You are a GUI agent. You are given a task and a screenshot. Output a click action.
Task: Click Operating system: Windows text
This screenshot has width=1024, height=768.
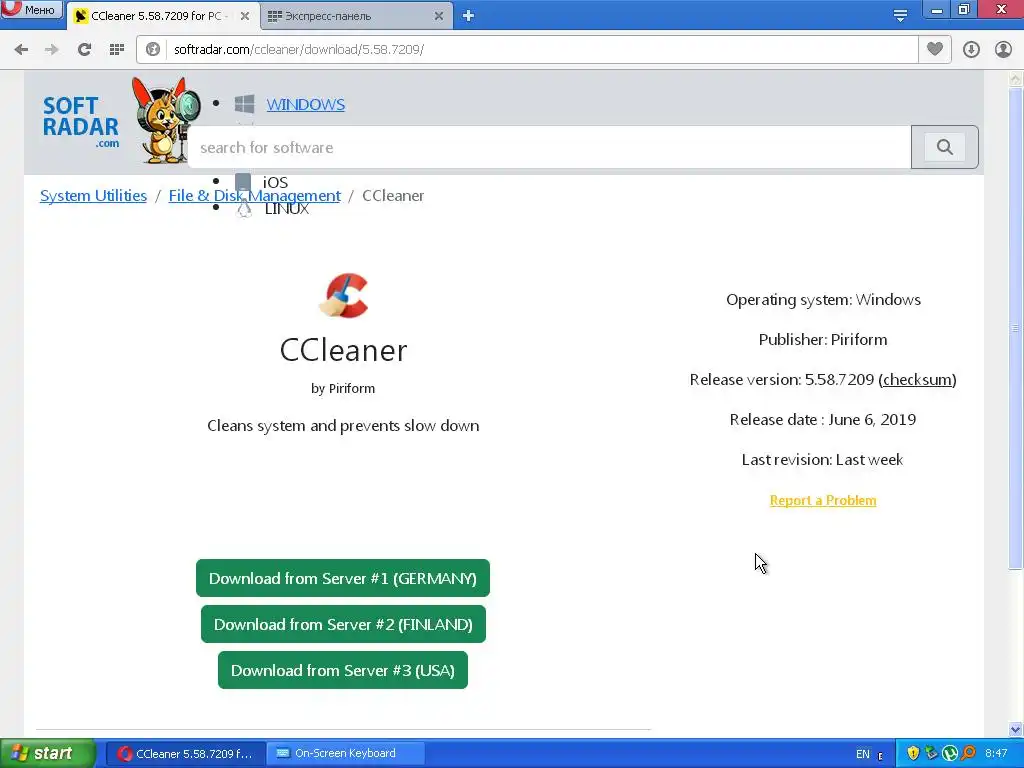824,300
